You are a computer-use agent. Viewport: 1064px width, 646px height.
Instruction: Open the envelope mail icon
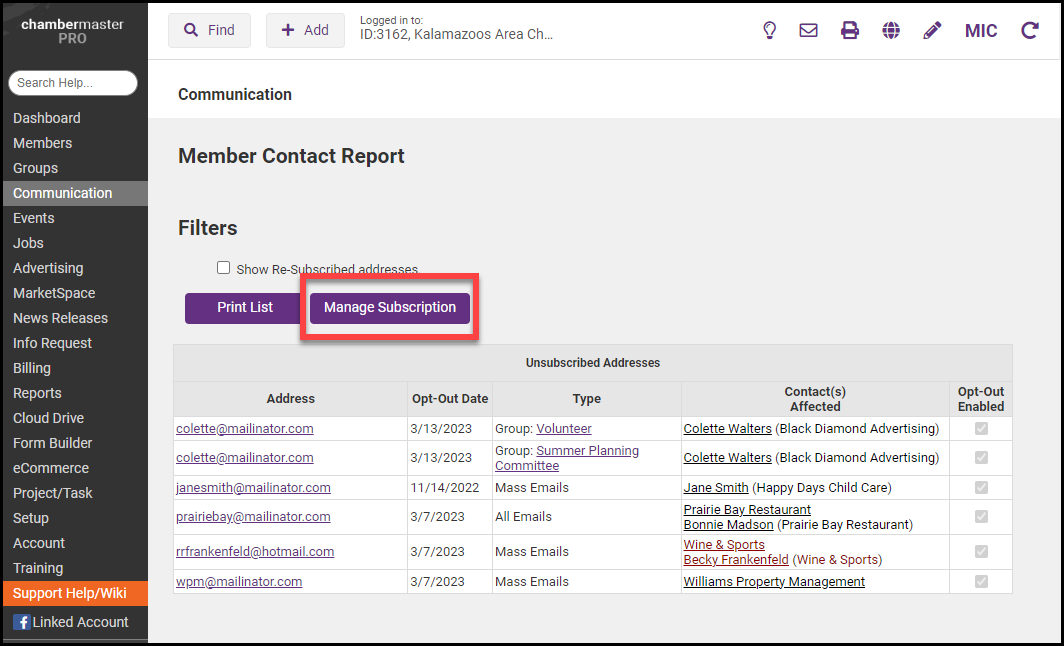pos(808,30)
